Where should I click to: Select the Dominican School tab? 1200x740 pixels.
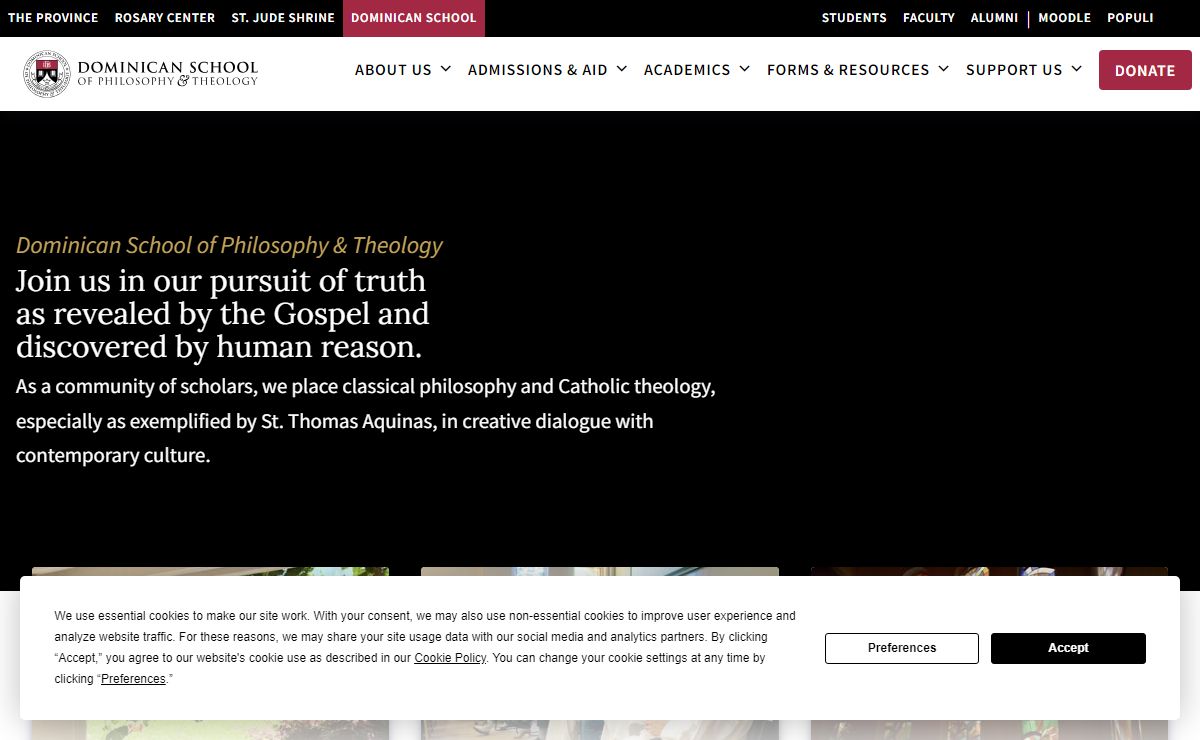(414, 18)
